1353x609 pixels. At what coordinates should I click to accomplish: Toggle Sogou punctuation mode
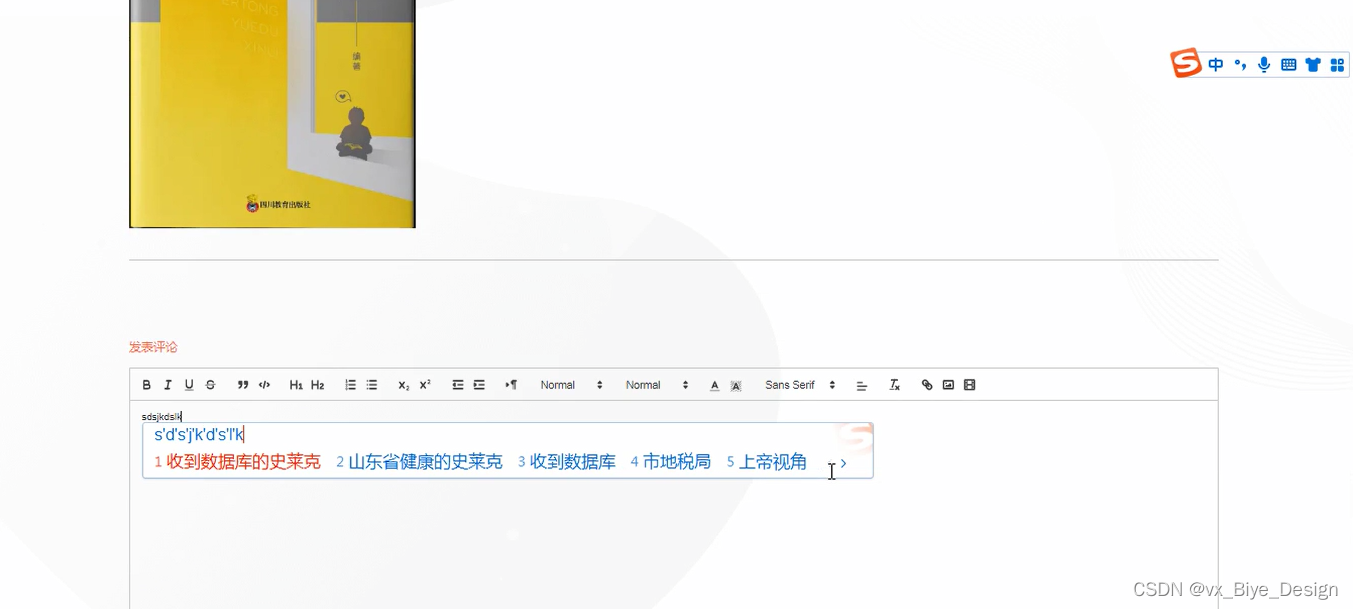click(x=1240, y=65)
